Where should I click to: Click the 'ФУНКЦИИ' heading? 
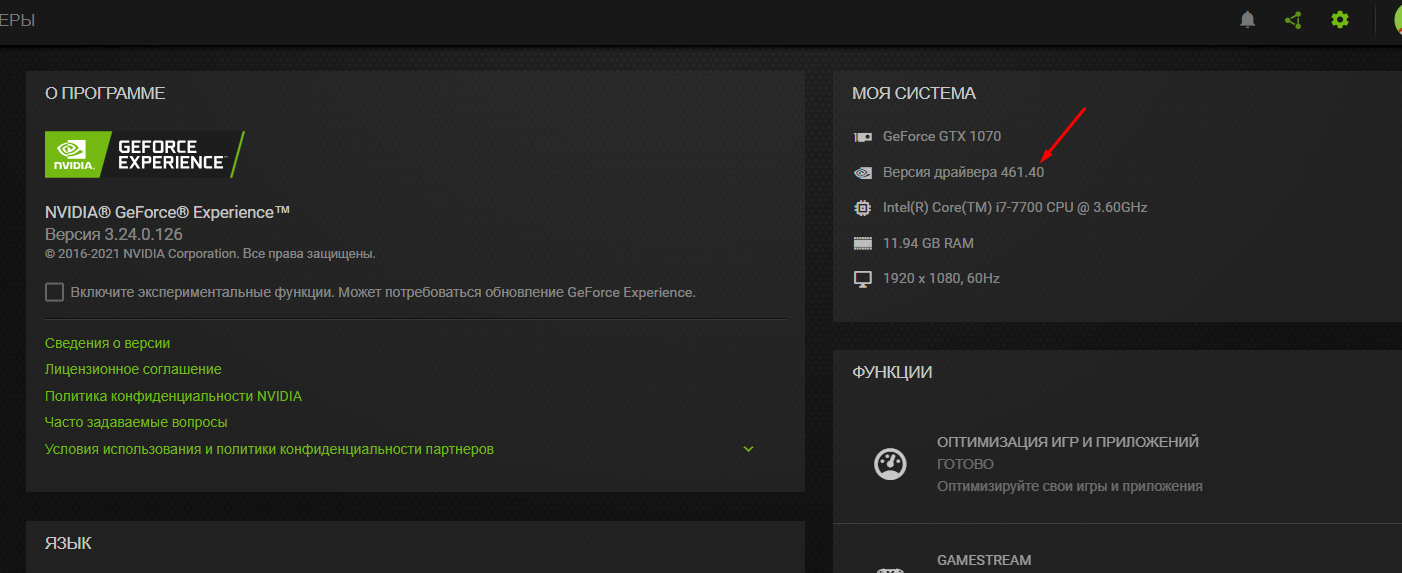click(x=892, y=372)
